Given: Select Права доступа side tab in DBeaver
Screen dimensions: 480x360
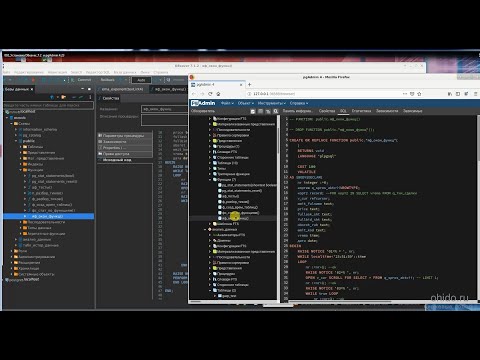Looking at the screenshot, I should [x=125, y=154].
